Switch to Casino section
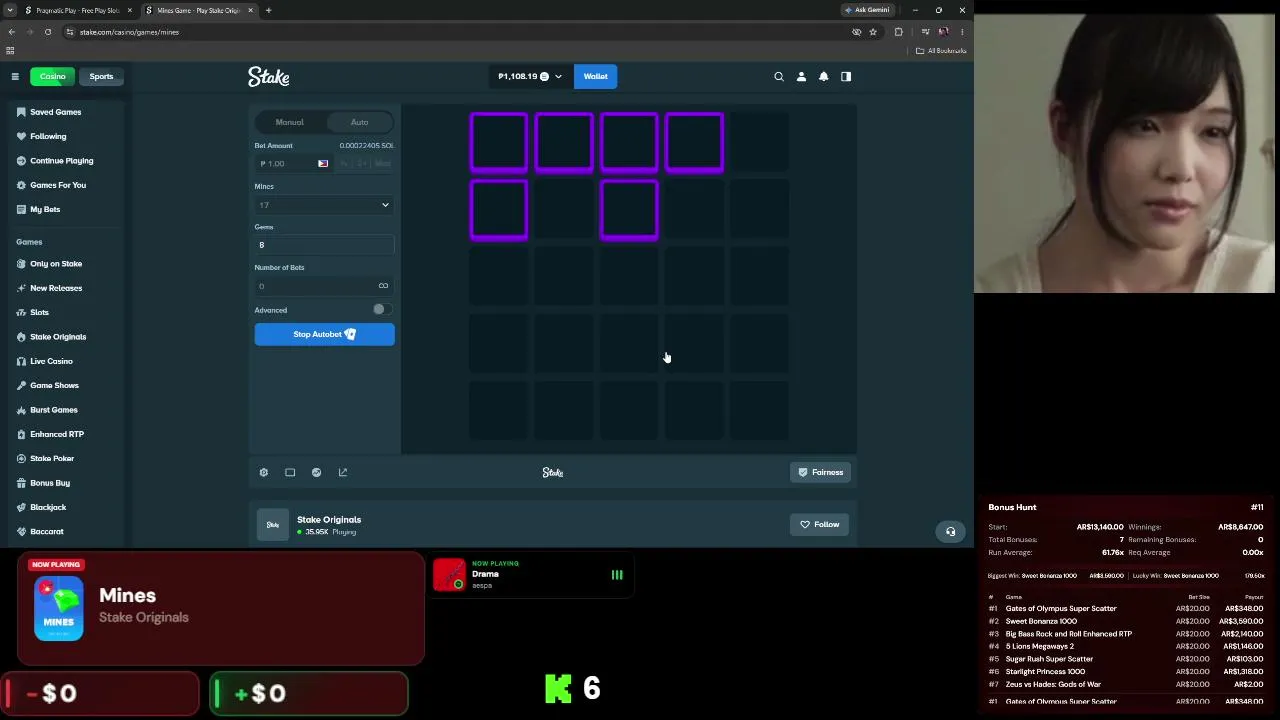 click(52, 76)
